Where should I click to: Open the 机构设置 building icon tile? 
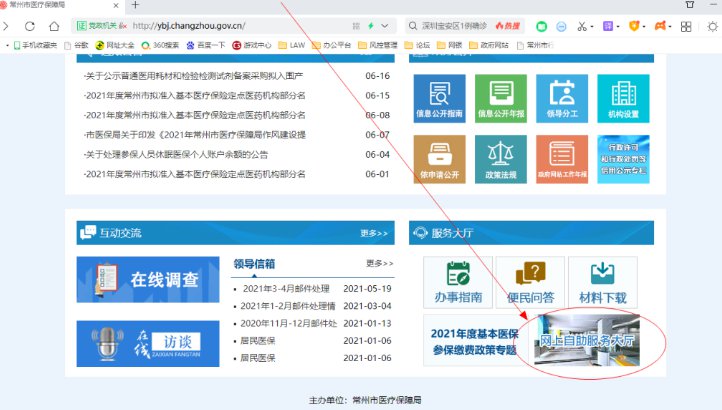tap(623, 98)
